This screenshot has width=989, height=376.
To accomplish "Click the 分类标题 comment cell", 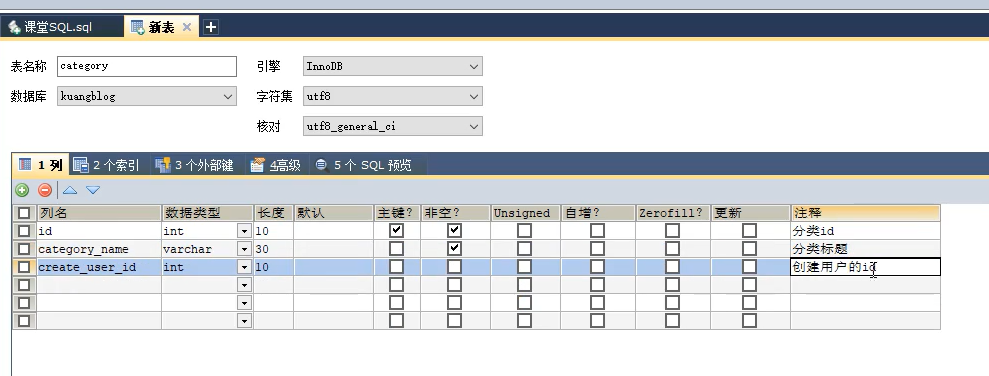I will (865, 249).
